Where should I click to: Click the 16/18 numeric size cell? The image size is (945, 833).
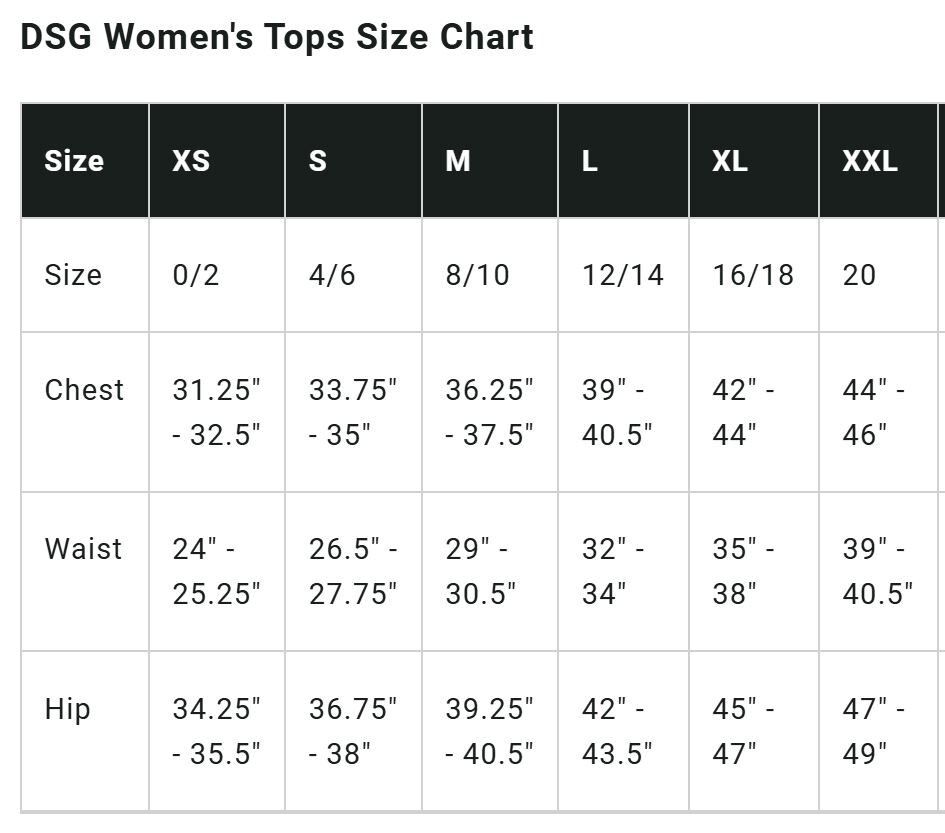point(753,275)
